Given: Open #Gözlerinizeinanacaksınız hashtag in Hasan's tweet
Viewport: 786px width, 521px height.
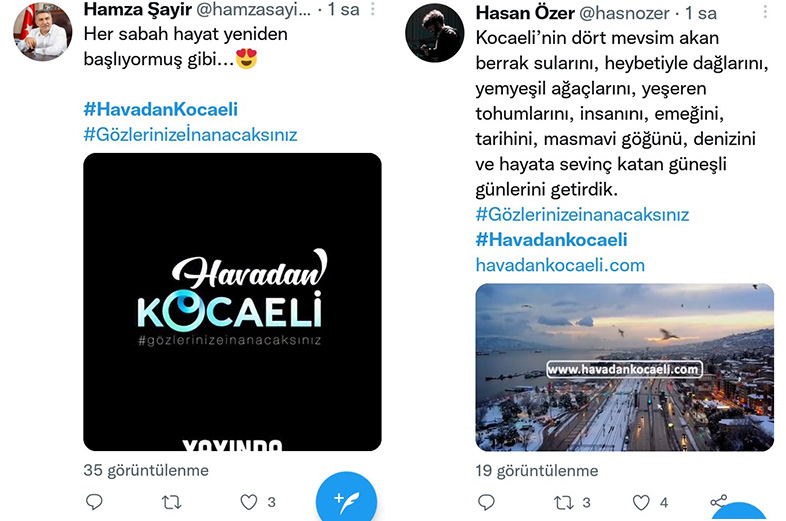Looking at the screenshot, I should (x=582, y=215).
